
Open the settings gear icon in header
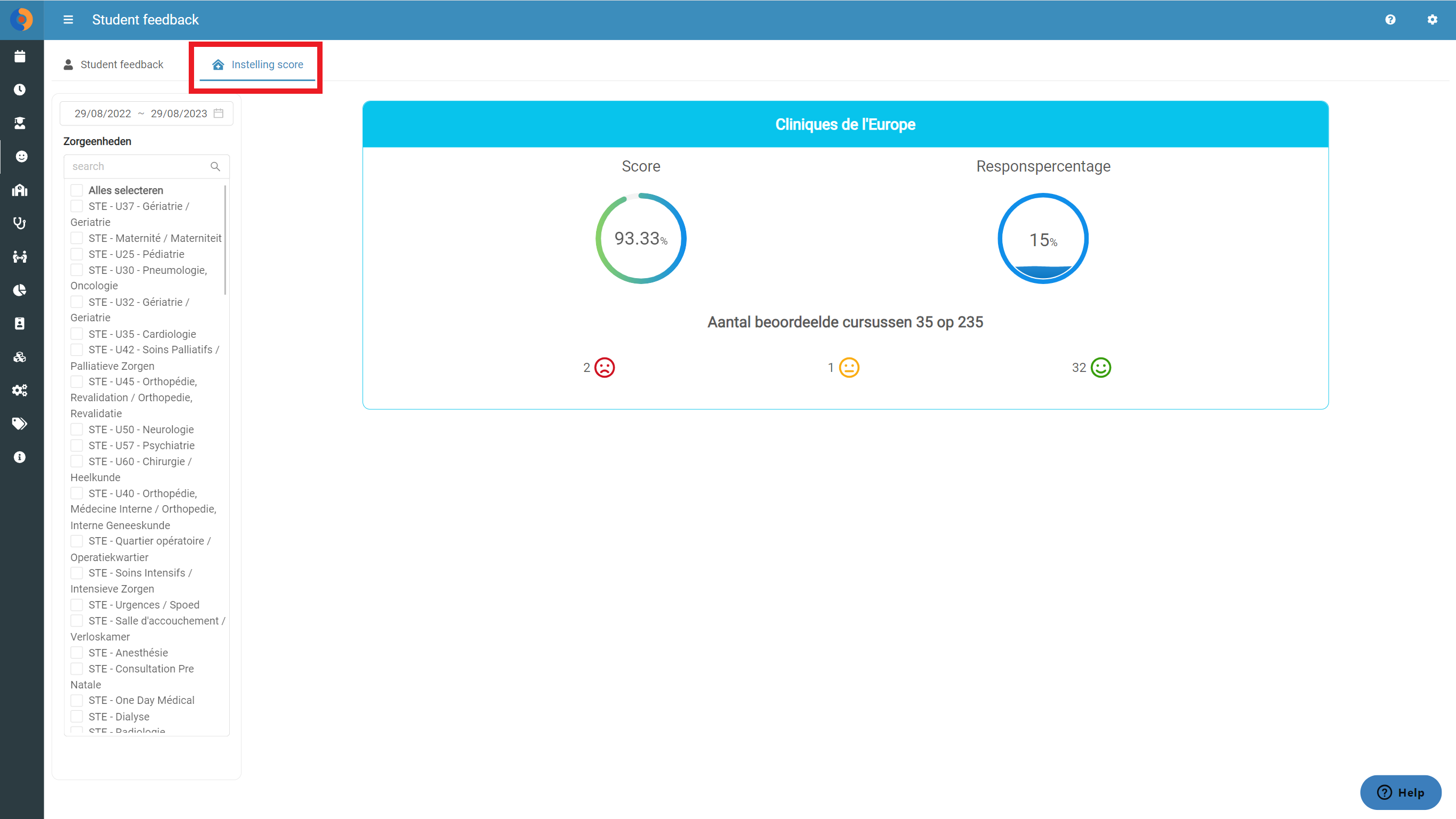click(x=1431, y=20)
